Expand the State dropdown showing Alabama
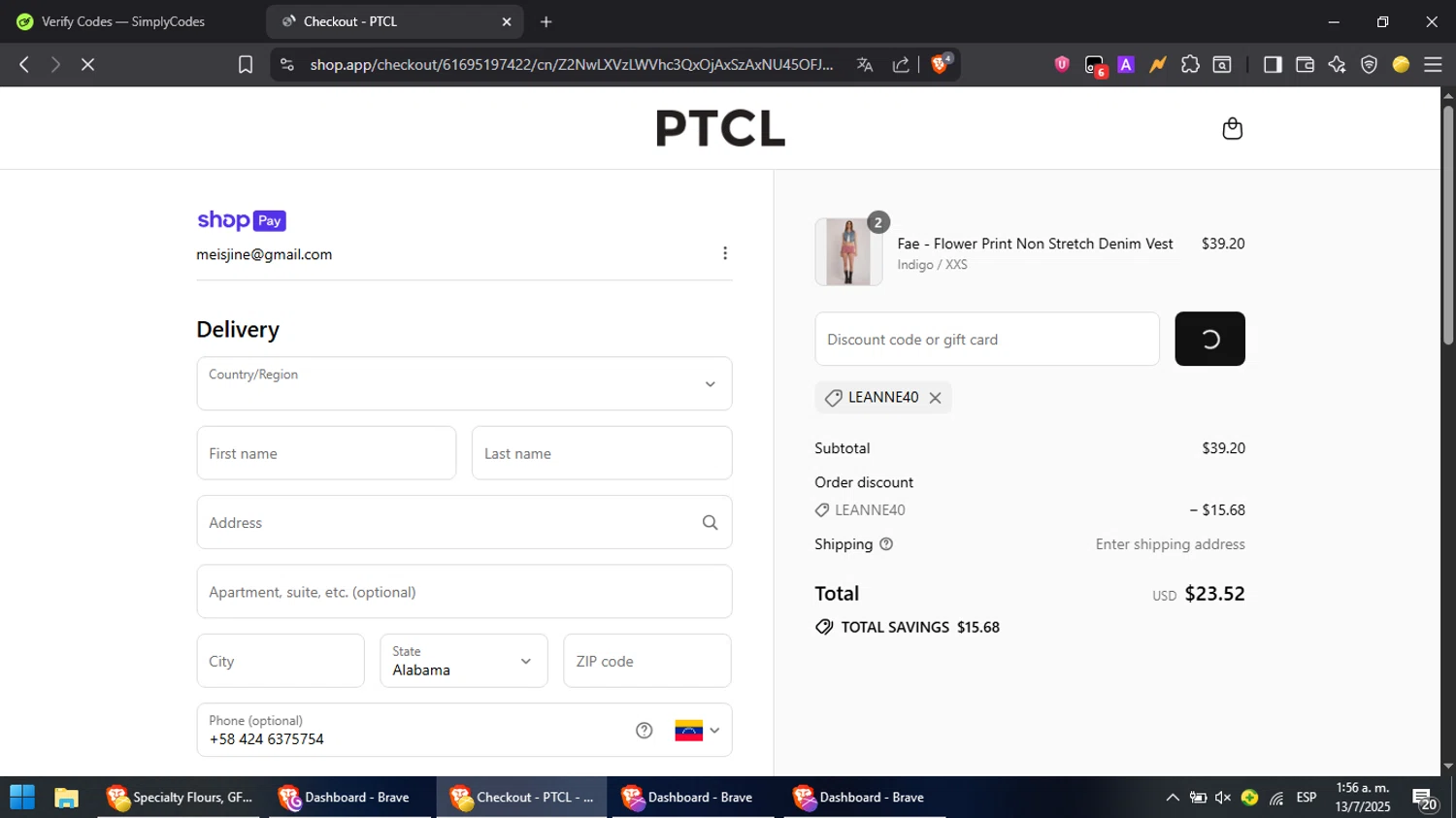The width and height of the screenshot is (1456, 818). [x=463, y=661]
